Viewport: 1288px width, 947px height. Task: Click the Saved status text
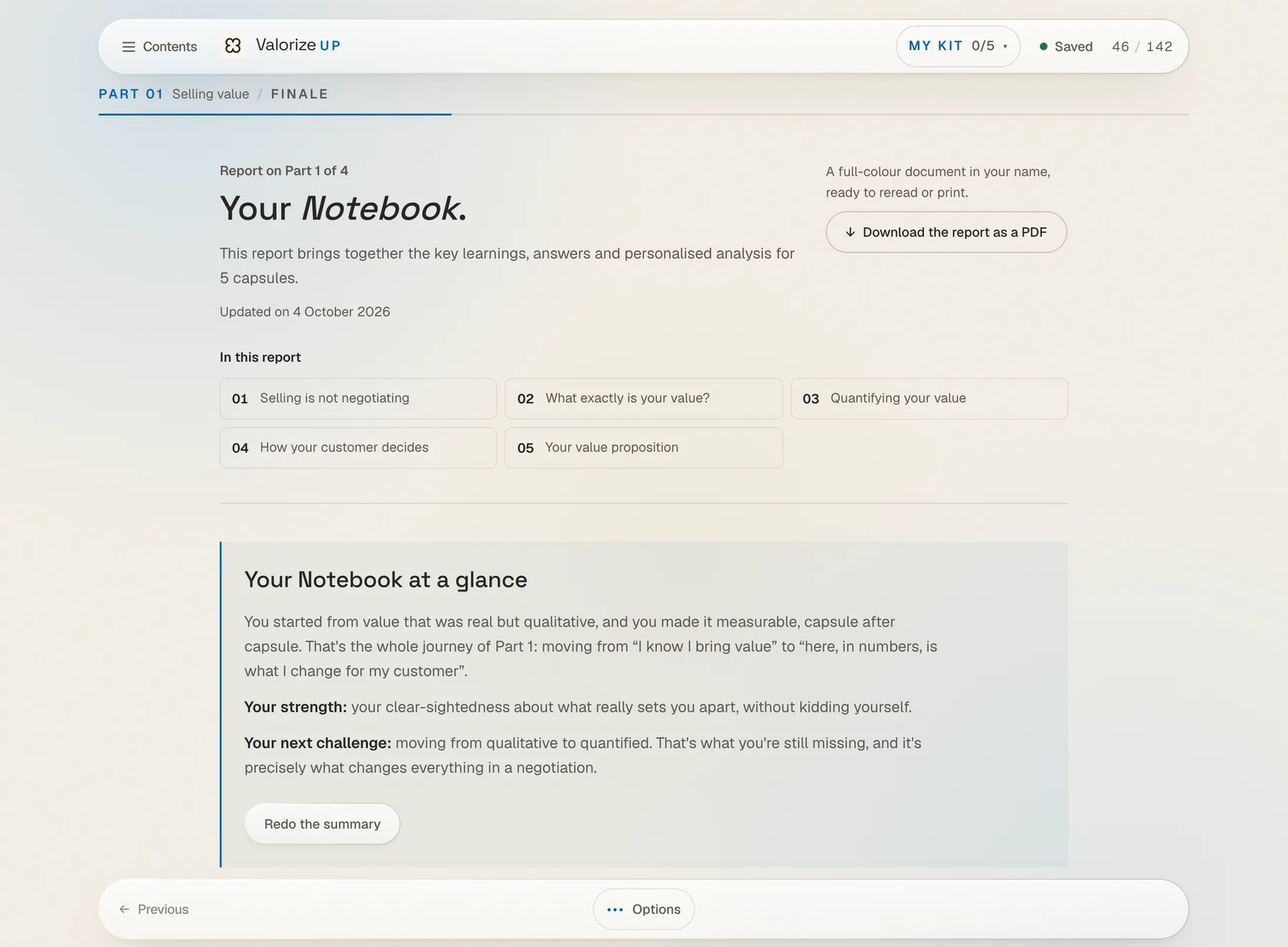click(x=1073, y=46)
